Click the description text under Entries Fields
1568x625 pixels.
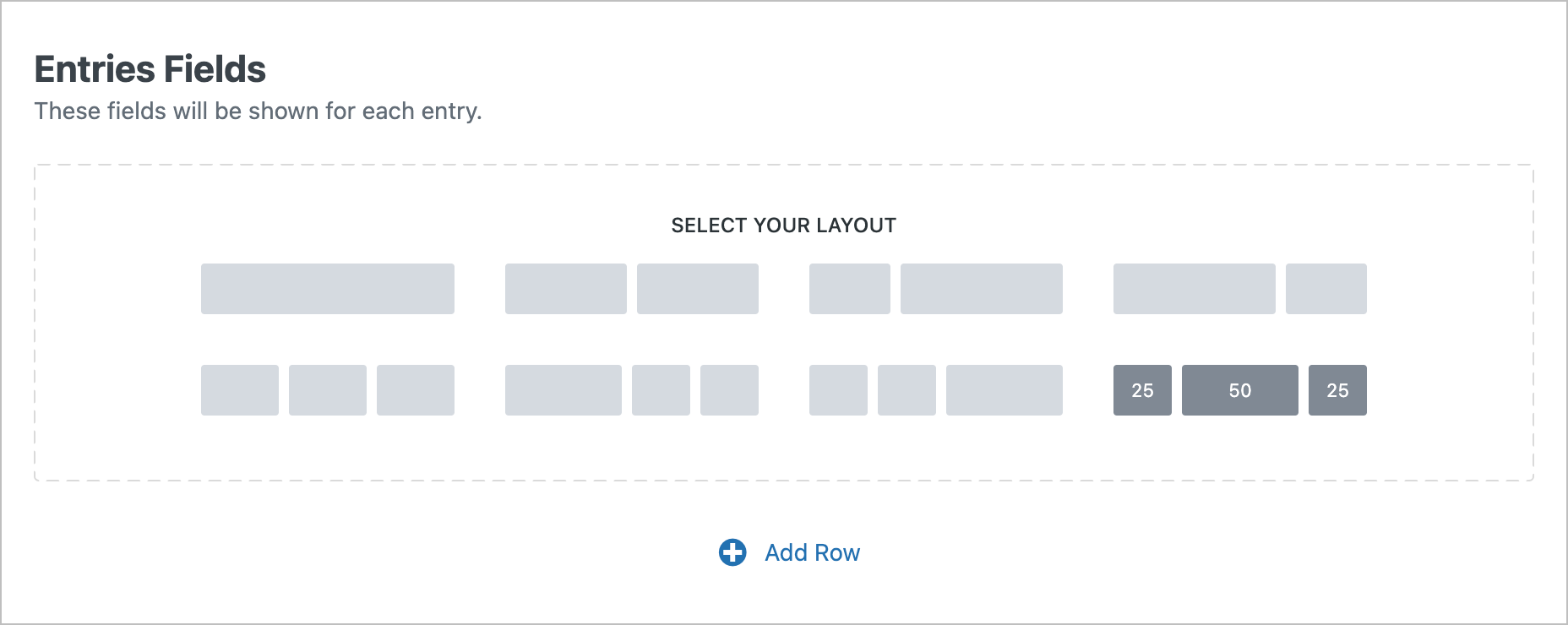(258, 111)
